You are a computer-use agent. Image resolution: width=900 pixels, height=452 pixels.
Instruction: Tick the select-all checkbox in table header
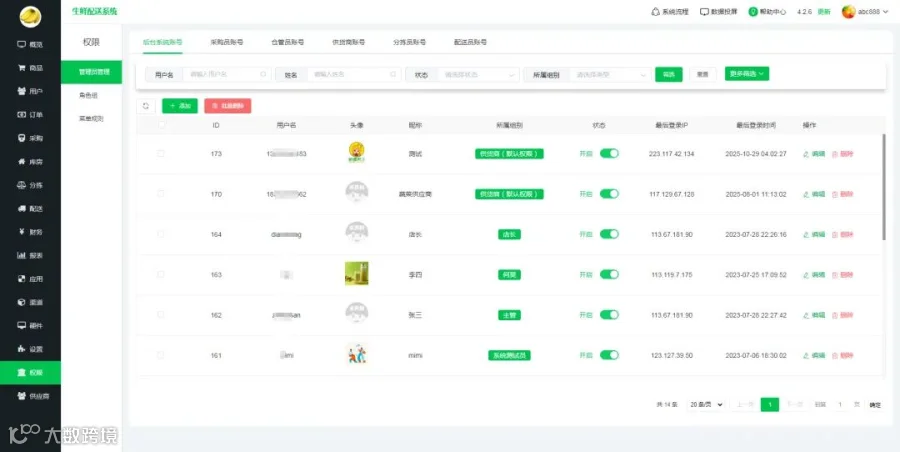[161, 125]
